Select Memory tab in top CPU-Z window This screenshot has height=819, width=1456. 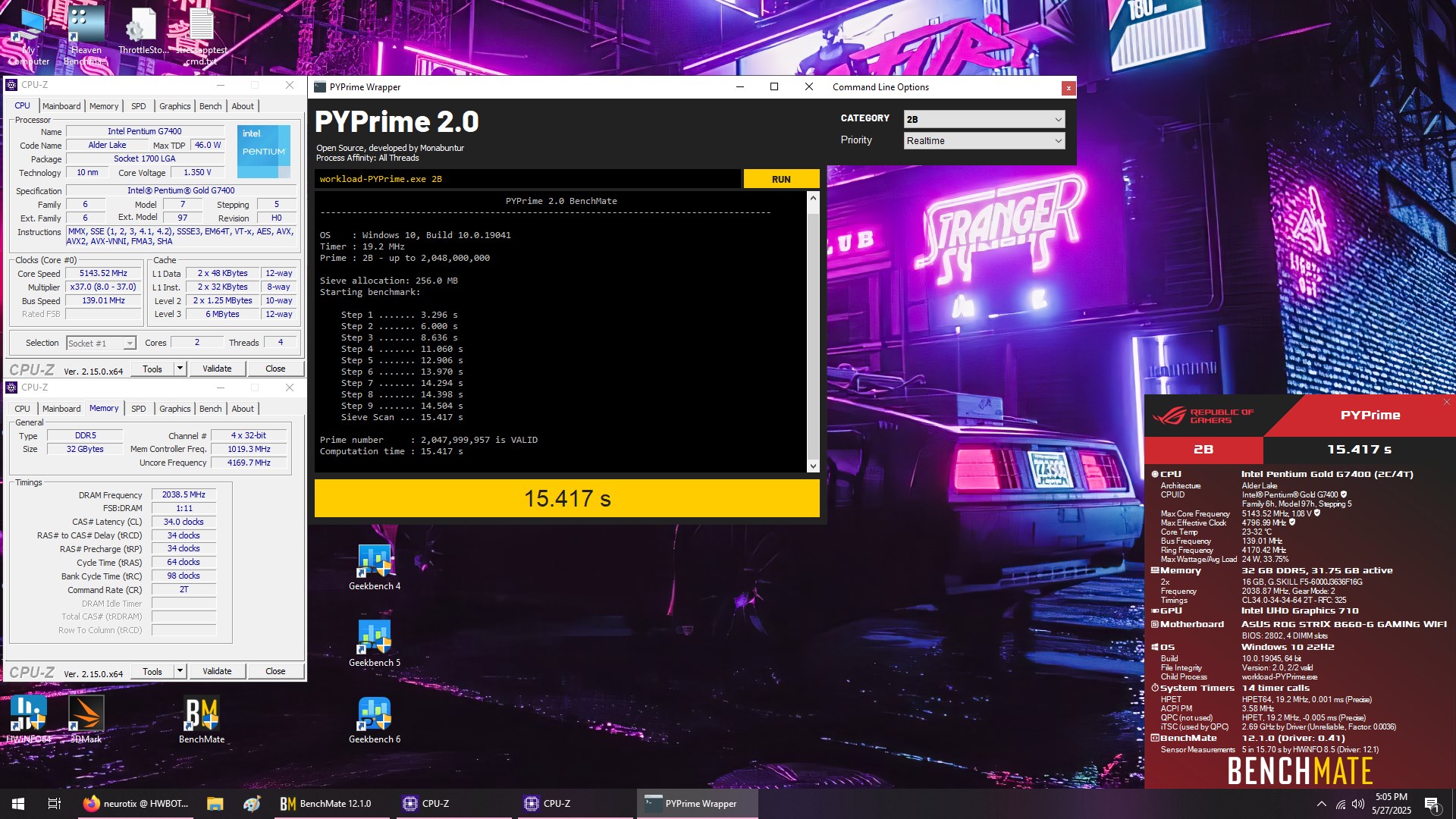[x=104, y=106]
